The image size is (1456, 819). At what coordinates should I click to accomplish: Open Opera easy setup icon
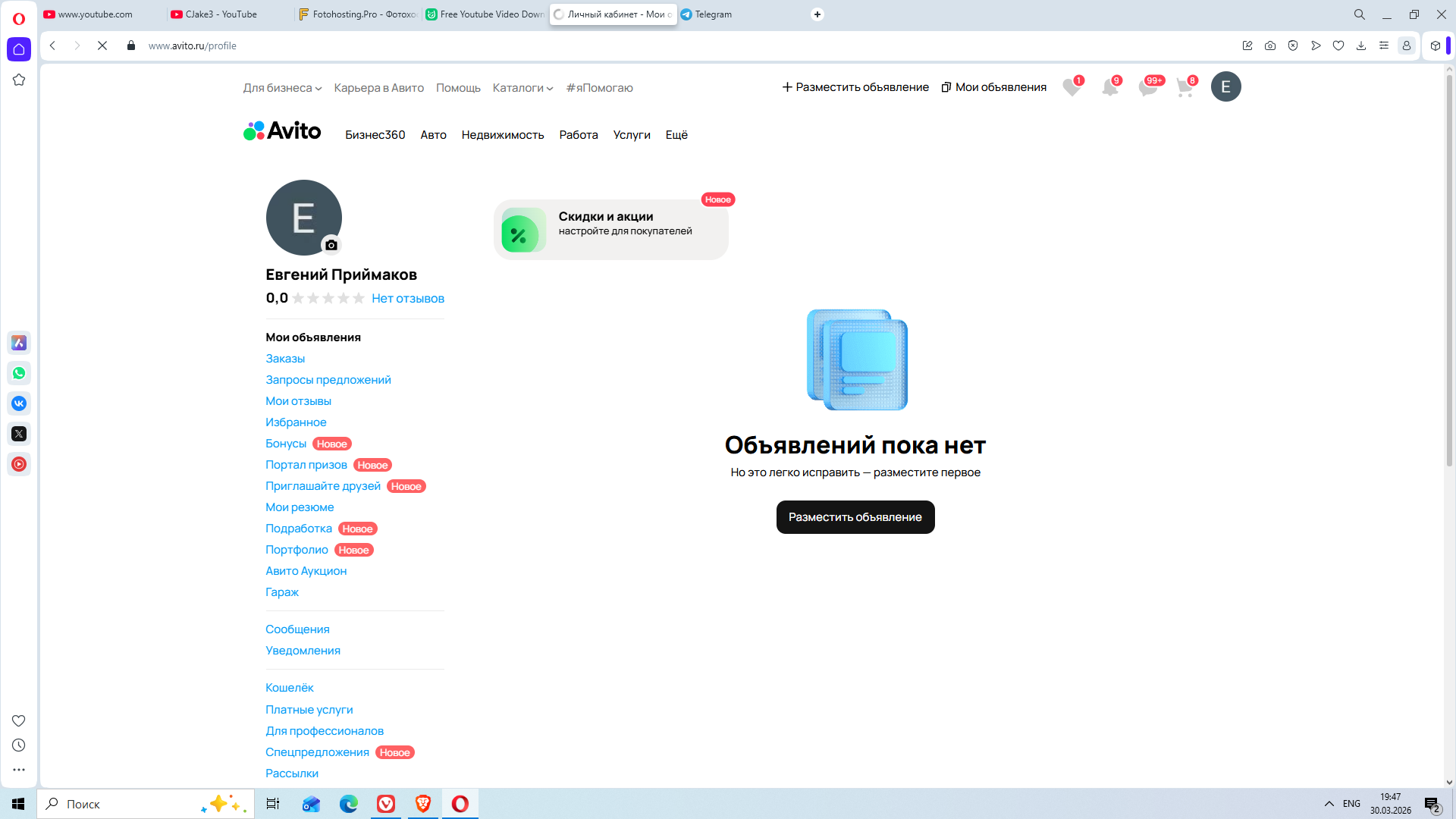click(1383, 45)
